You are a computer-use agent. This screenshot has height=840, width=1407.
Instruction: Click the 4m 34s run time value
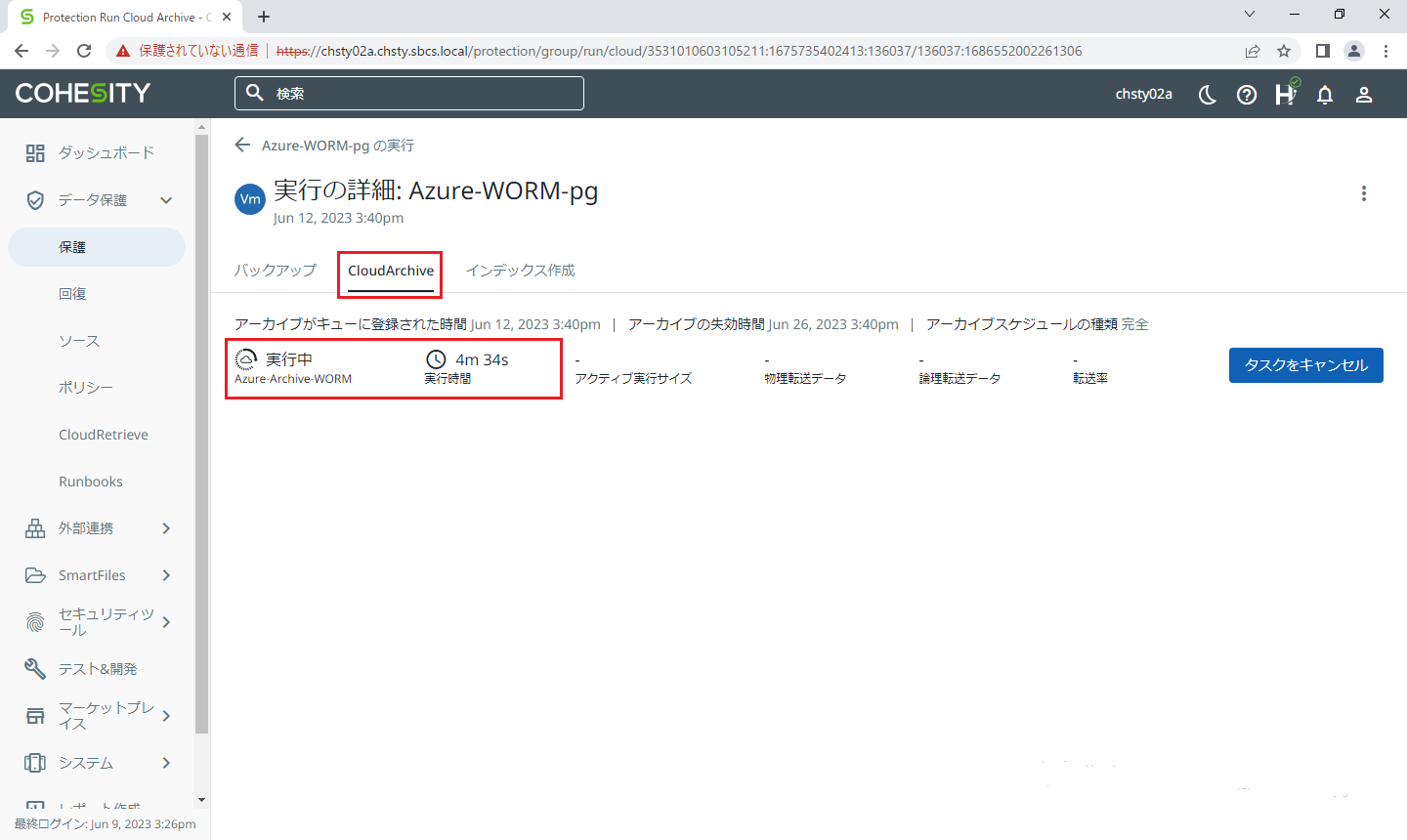coord(482,359)
